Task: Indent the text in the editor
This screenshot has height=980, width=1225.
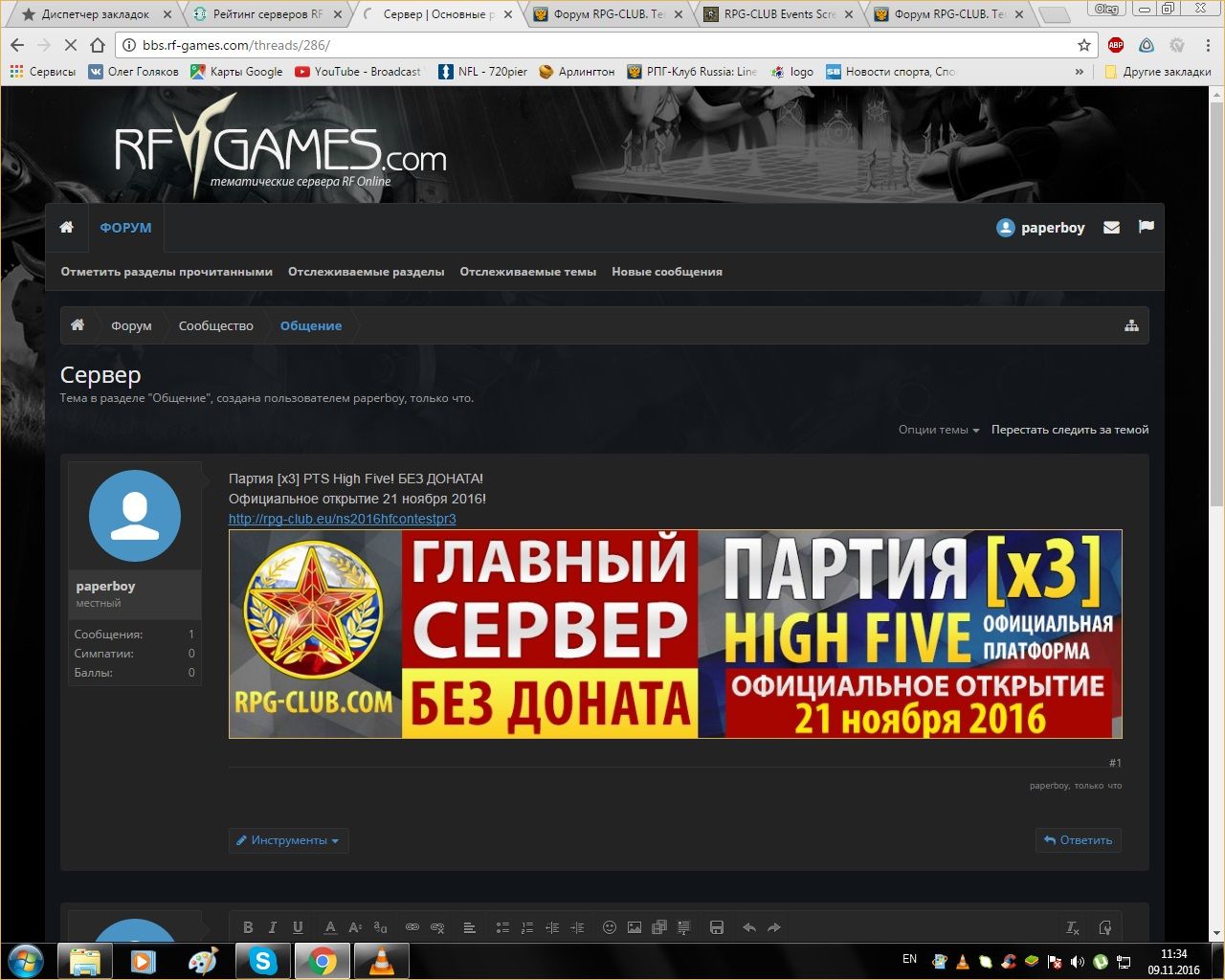Action: [x=577, y=927]
